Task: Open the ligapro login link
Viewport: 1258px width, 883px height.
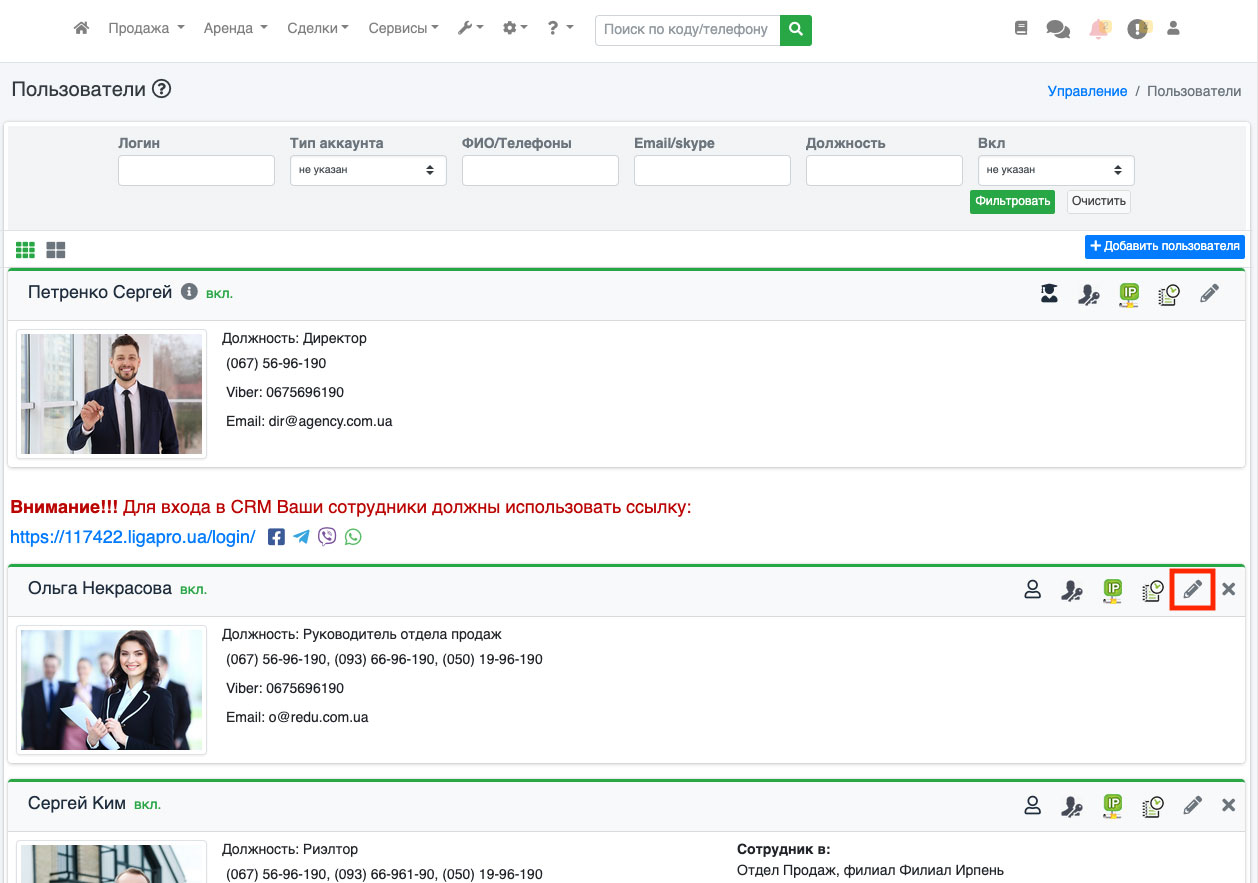Action: pos(133,537)
